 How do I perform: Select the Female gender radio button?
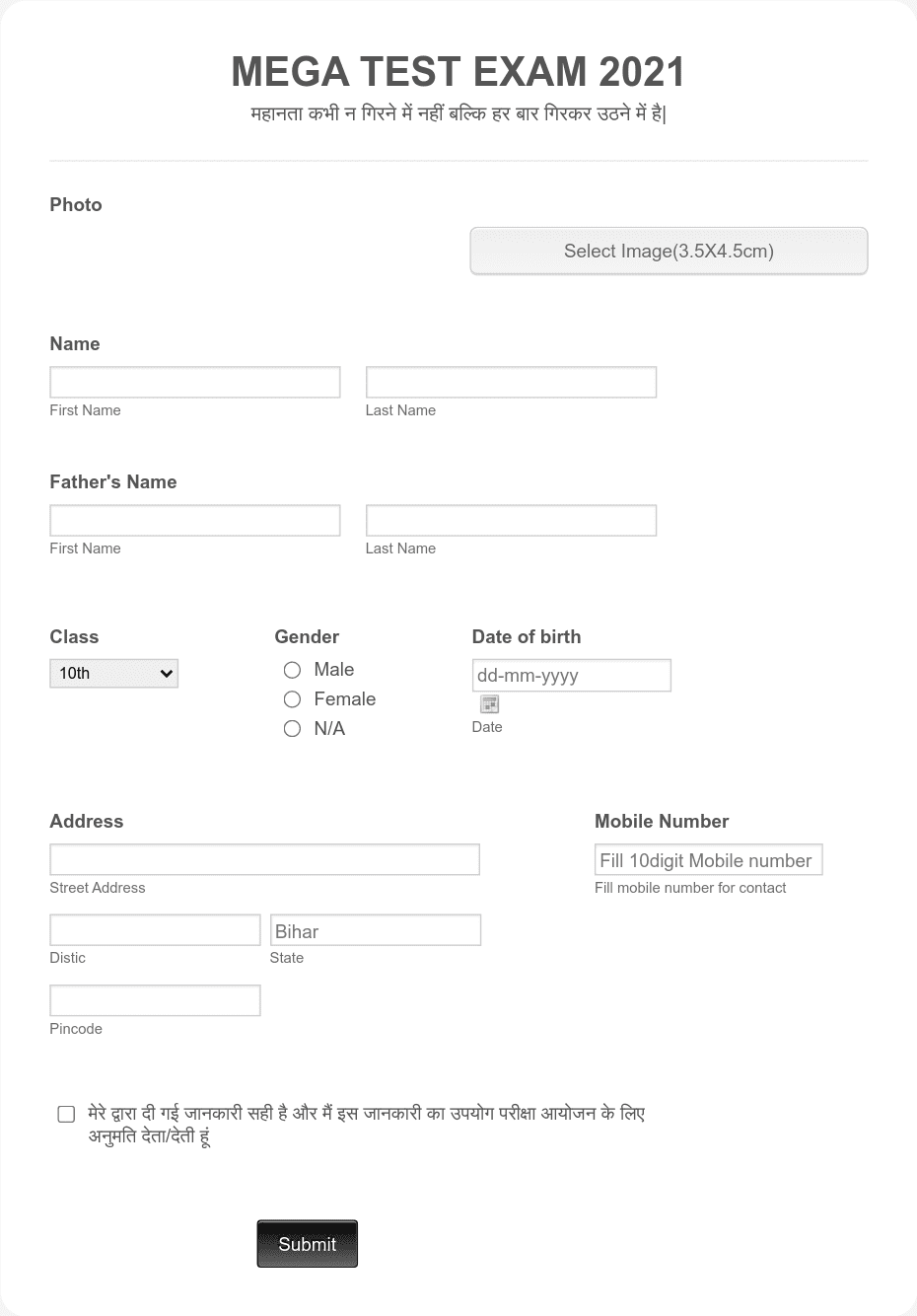292,699
